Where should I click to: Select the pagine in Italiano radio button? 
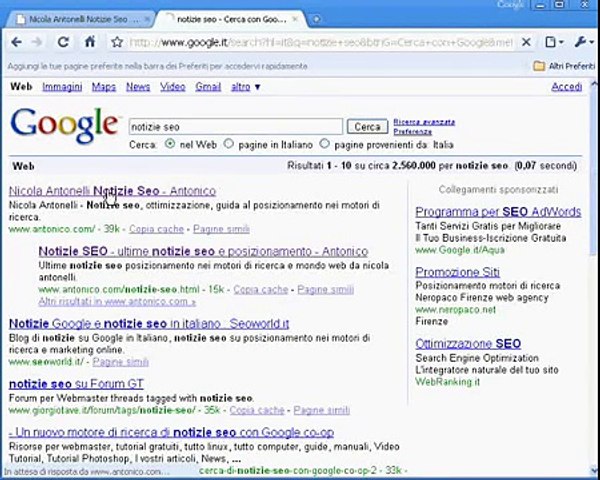click(x=228, y=144)
